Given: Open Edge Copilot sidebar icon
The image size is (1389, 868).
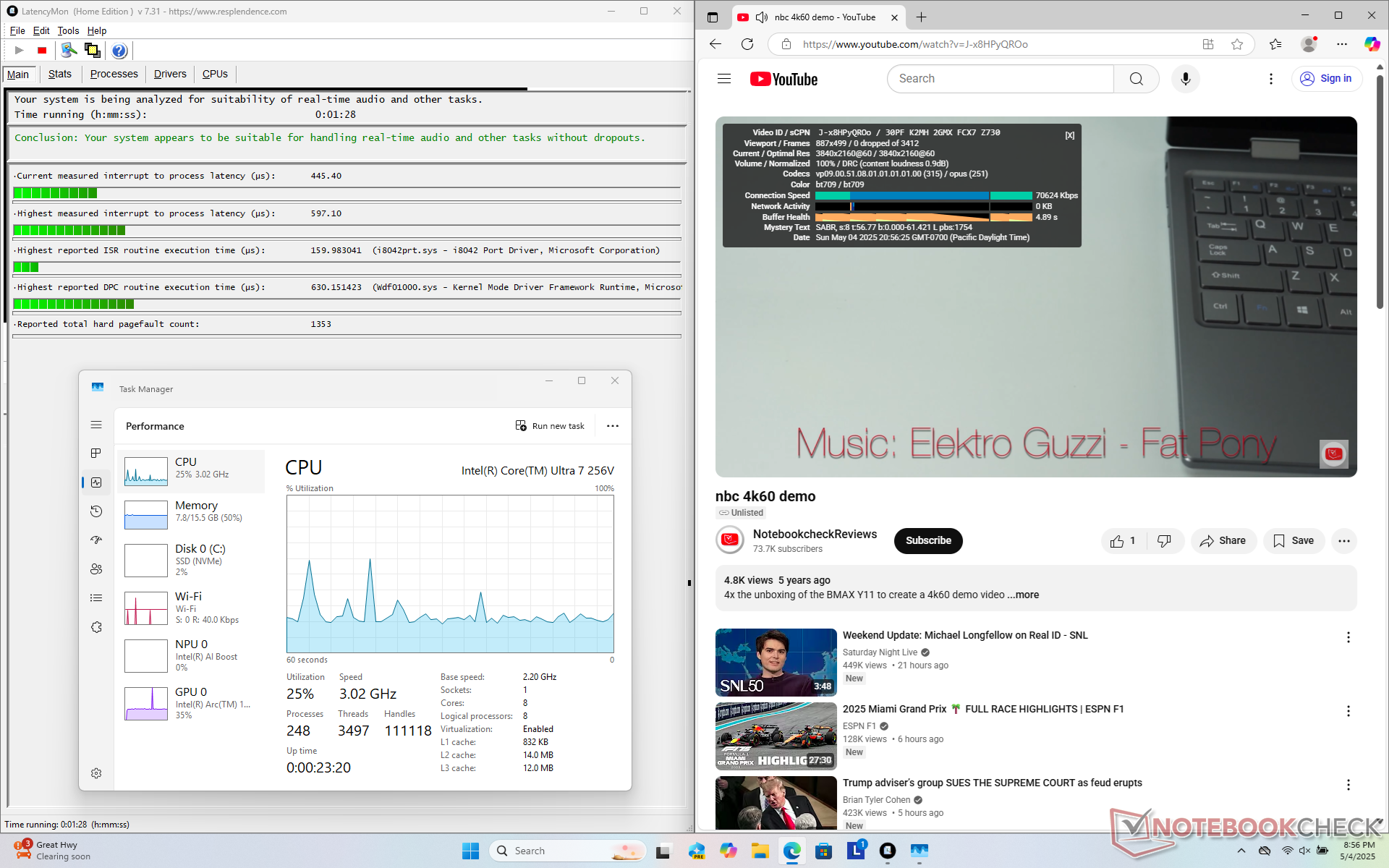Looking at the screenshot, I should [1372, 44].
